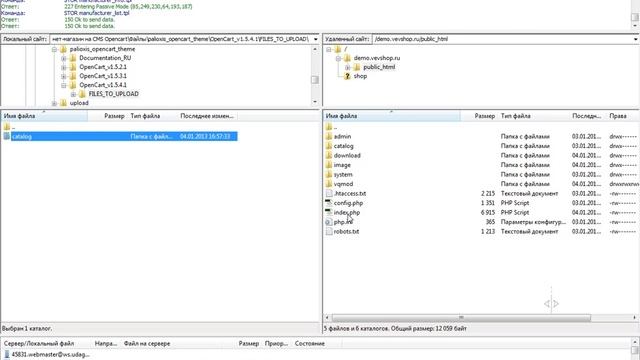This screenshot has height=360, width=640.
Task: Click the remote Последнее изменение column header
Action: pyautogui.click(x=587, y=116)
